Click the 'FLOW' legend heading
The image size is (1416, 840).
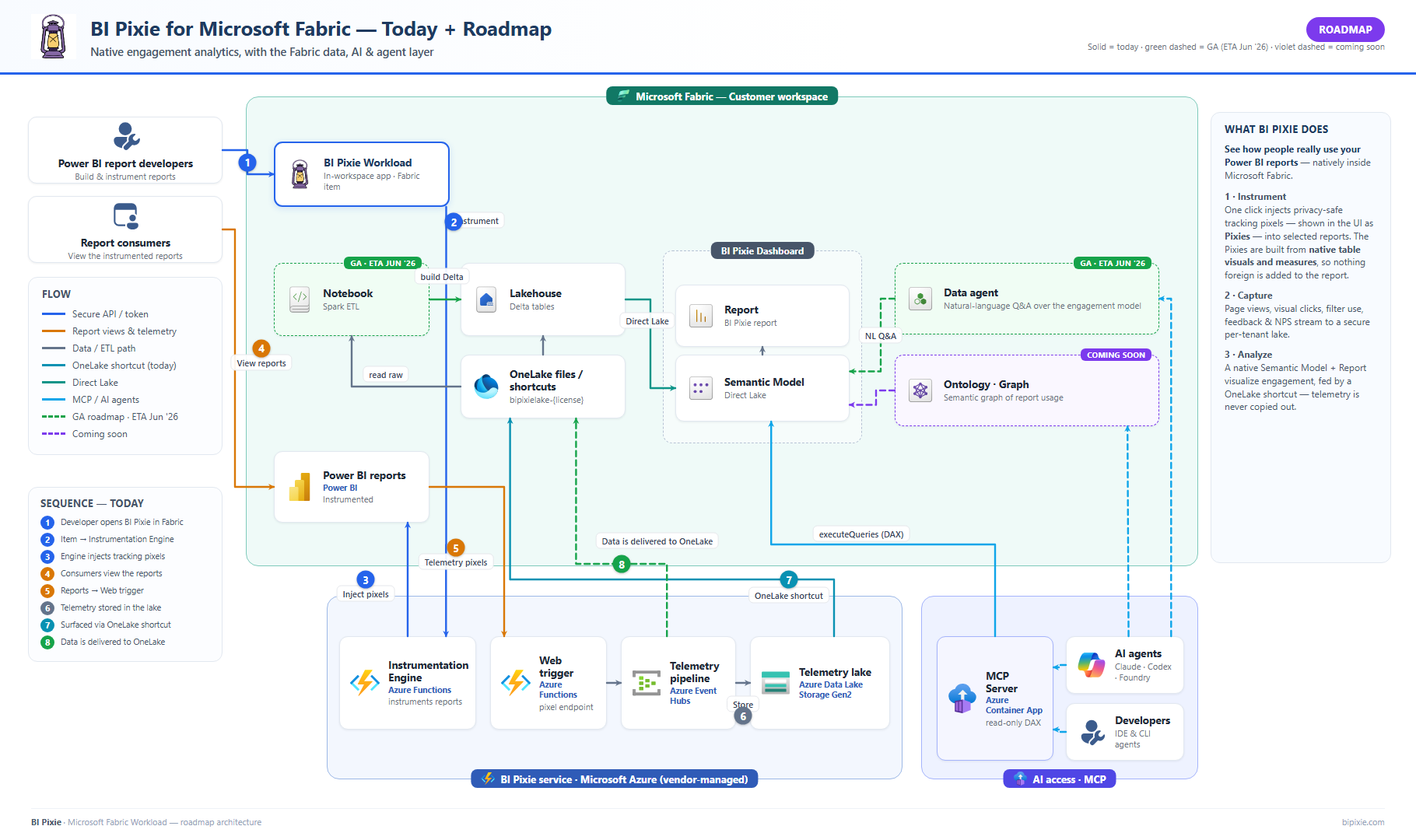point(56,294)
